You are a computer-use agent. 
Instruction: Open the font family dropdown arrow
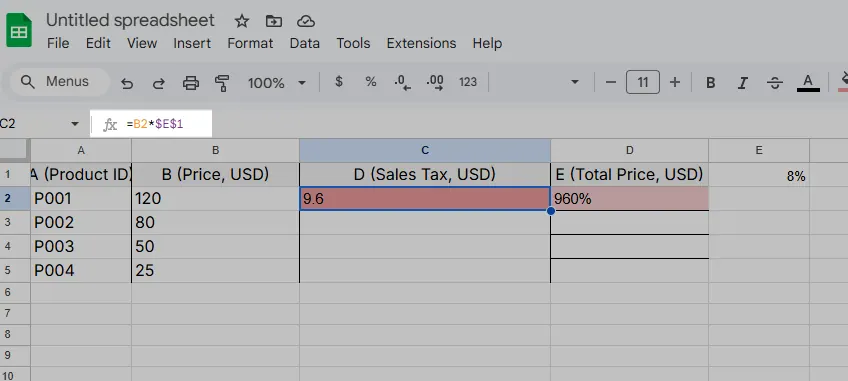coord(575,82)
